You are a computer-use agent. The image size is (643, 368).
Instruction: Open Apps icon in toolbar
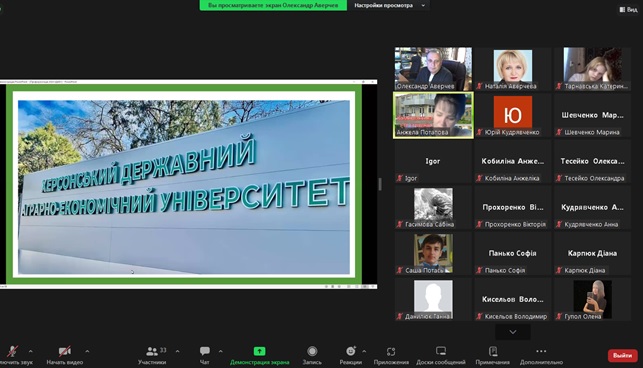[x=391, y=352]
